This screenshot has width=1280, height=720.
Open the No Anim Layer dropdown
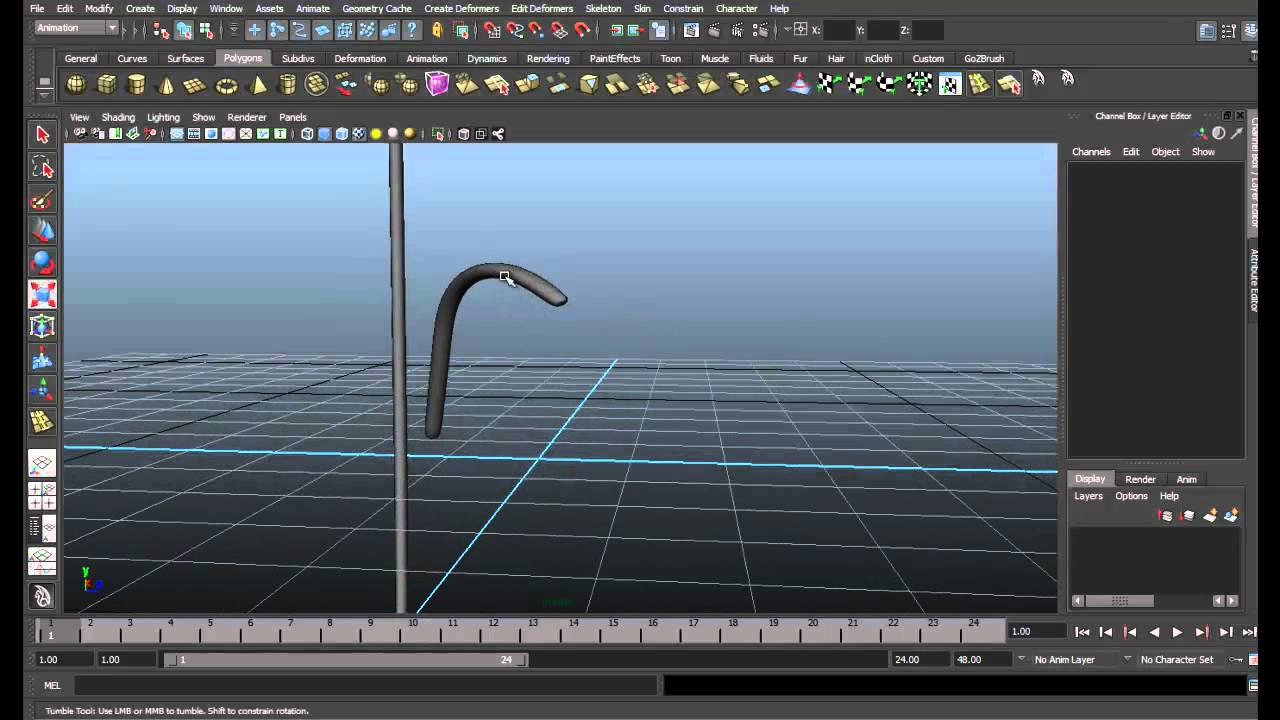coord(1021,659)
